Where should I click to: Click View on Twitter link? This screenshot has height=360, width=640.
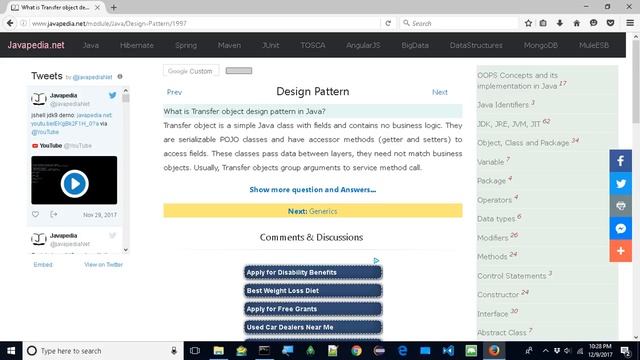click(103, 264)
